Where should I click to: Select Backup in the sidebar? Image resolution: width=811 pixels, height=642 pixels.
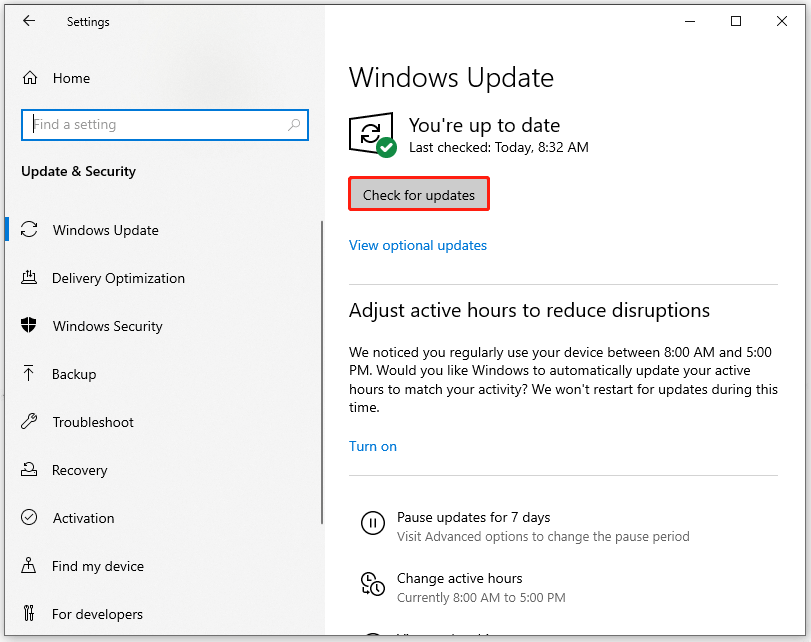click(x=74, y=374)
